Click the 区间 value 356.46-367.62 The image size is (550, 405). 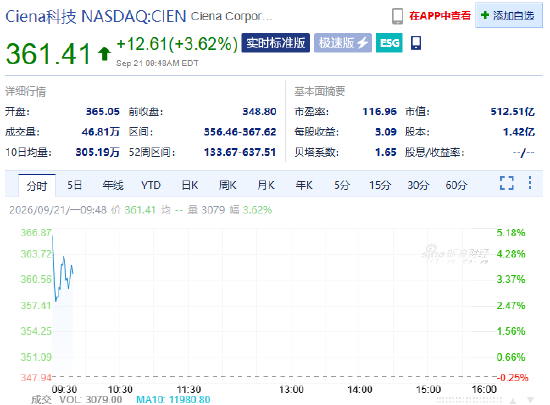[240, 132]
